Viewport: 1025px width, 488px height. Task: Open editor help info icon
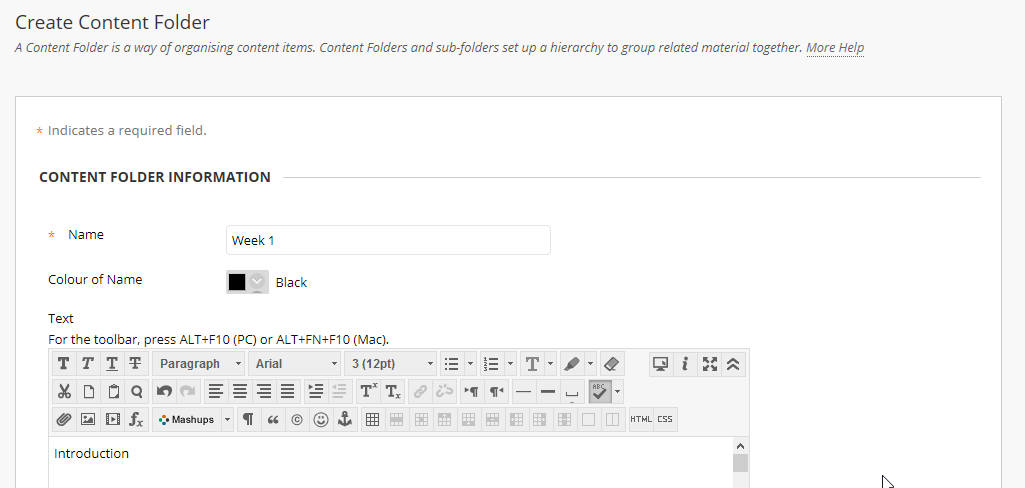click(x=685, y=364)
